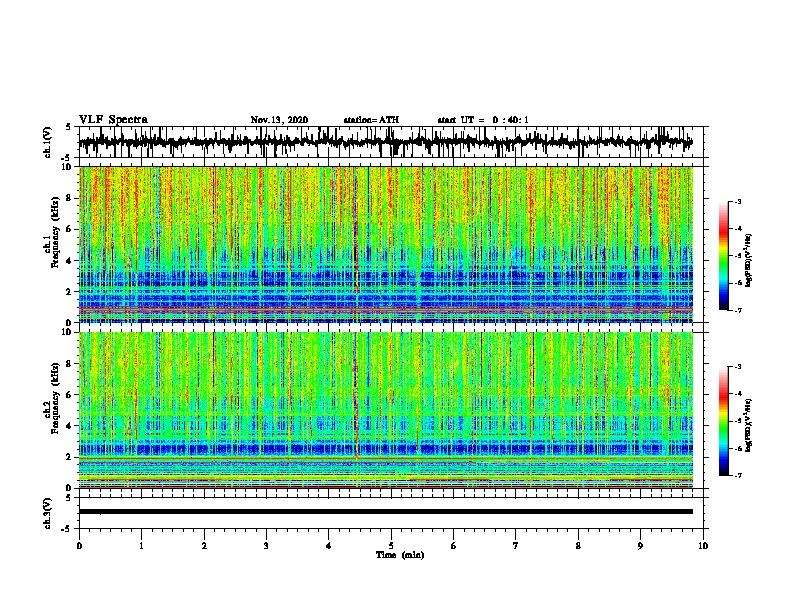Click the "VLF Spectra" plot title
This screenshot has width=792, height=612.
point(113,120)
